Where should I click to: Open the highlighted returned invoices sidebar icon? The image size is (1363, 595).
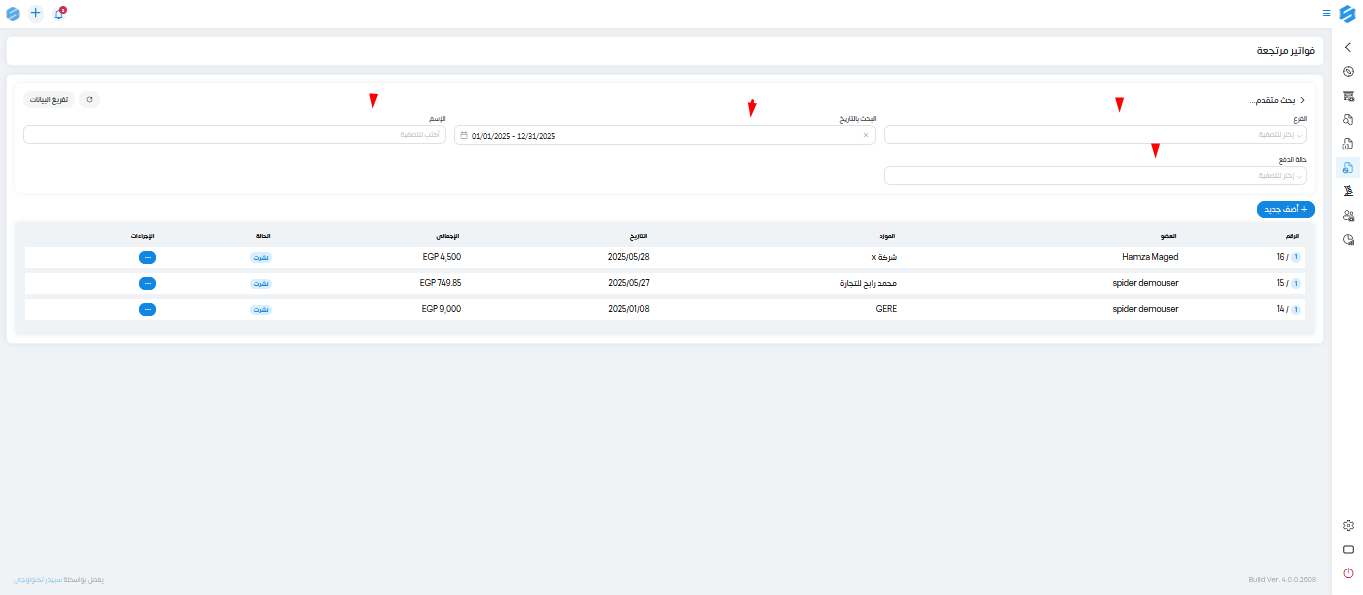[1348, 167]
